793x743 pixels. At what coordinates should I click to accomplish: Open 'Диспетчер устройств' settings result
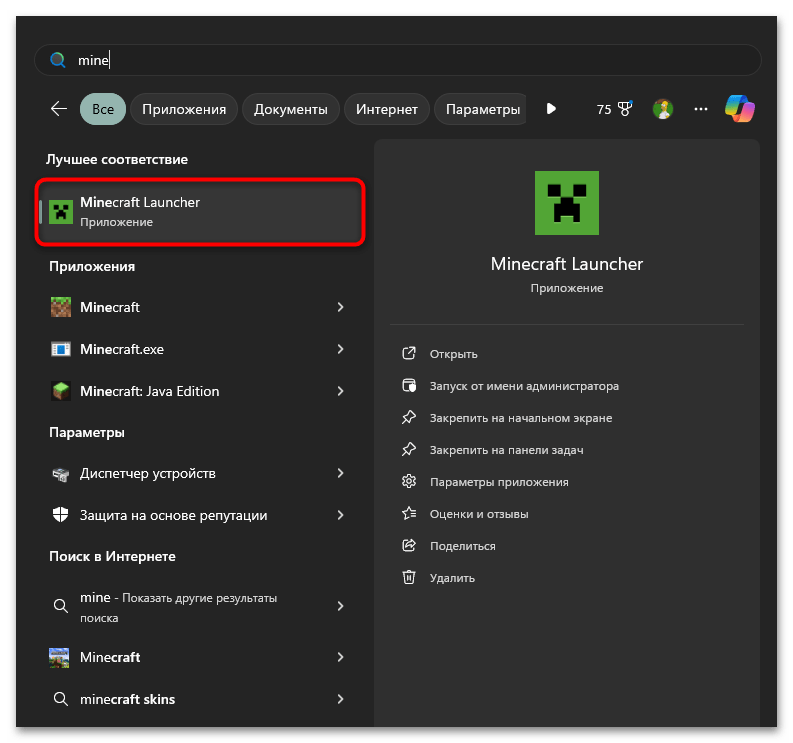click(148, 473)
